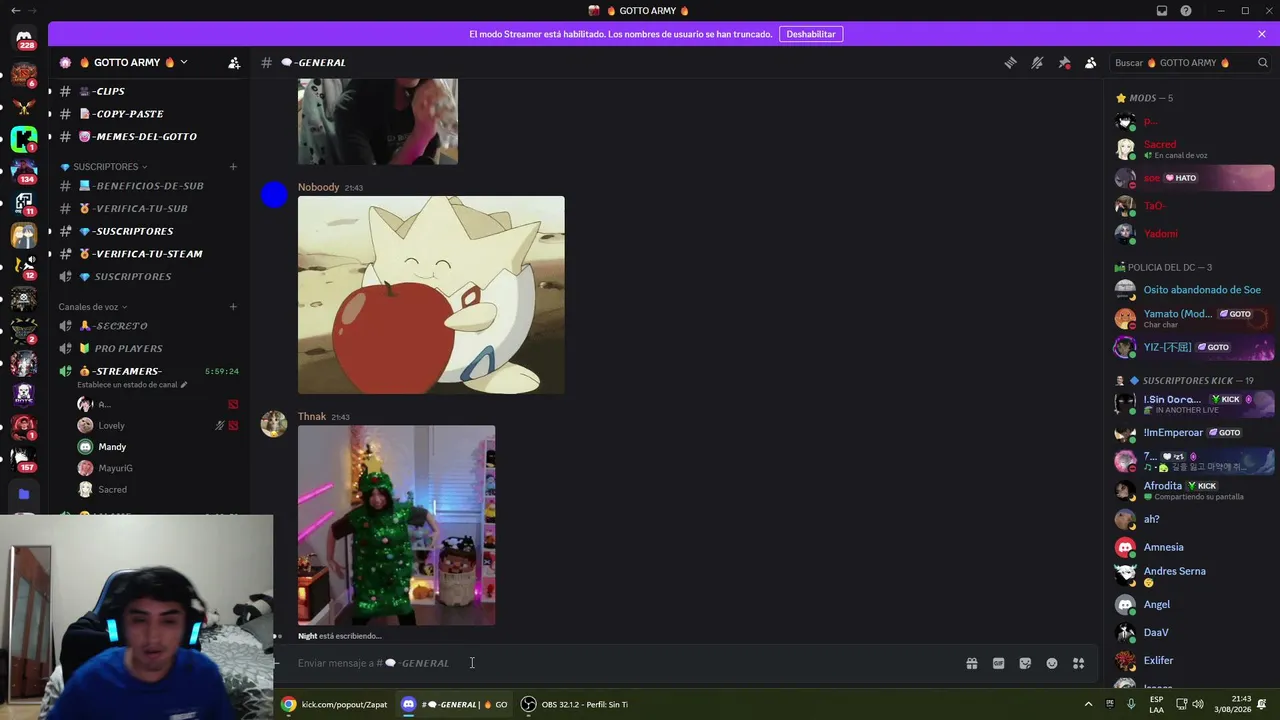Open Thnak's Christmas tree costume image
Image resolution: width=1280 pixels, height=720 pixels.
pos(396,526)
